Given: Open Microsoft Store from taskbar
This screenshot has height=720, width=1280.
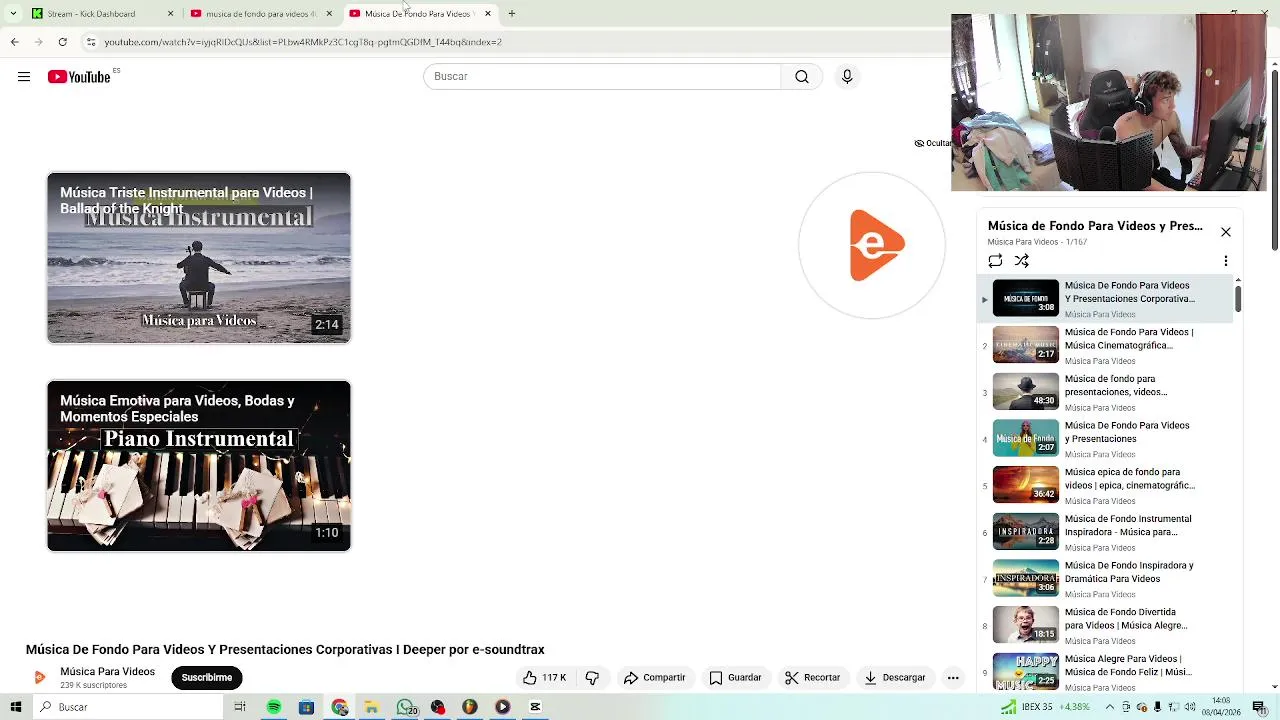Looking at the screenshot, I should [306, 707].
